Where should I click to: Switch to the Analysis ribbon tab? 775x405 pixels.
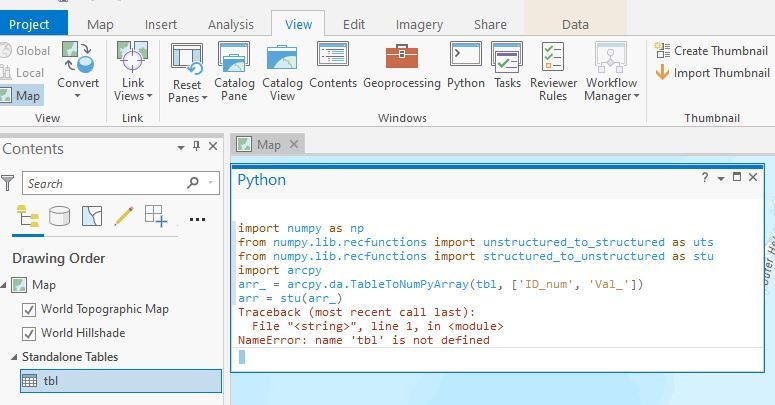pyautogui.click(x=230, y=24)
